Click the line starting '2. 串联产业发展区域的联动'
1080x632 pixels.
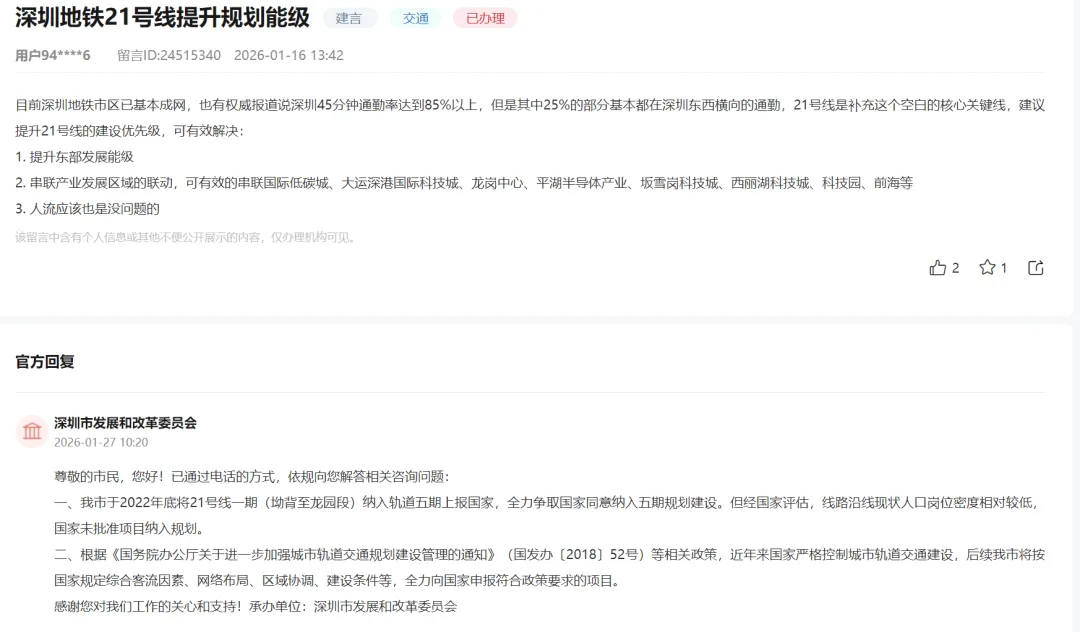click(x=464, y=183)
